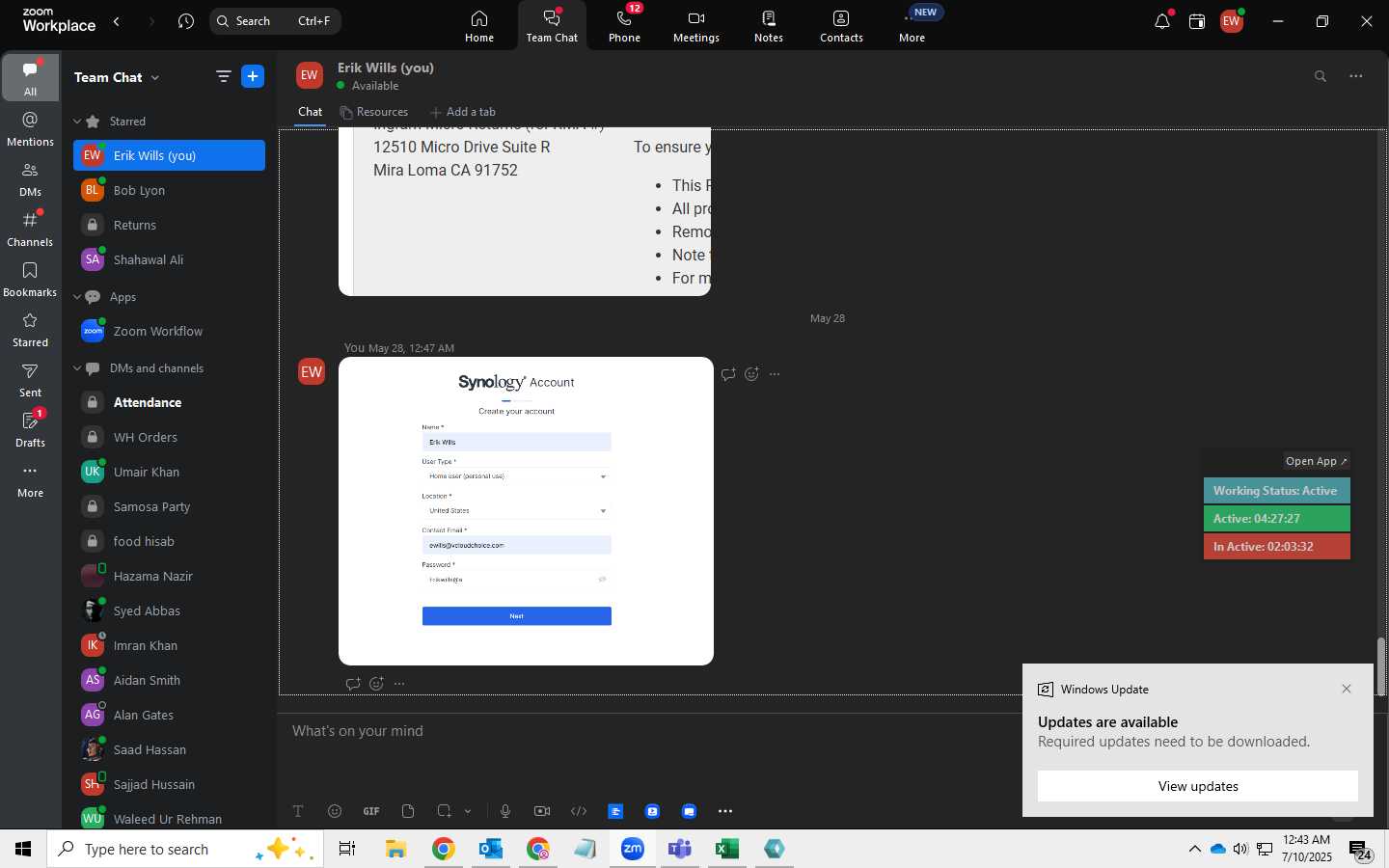Image resolution: width=1389 pixels, height=868 pixels.
Task: Record an audio message with microphone icon
Action: 505,811
